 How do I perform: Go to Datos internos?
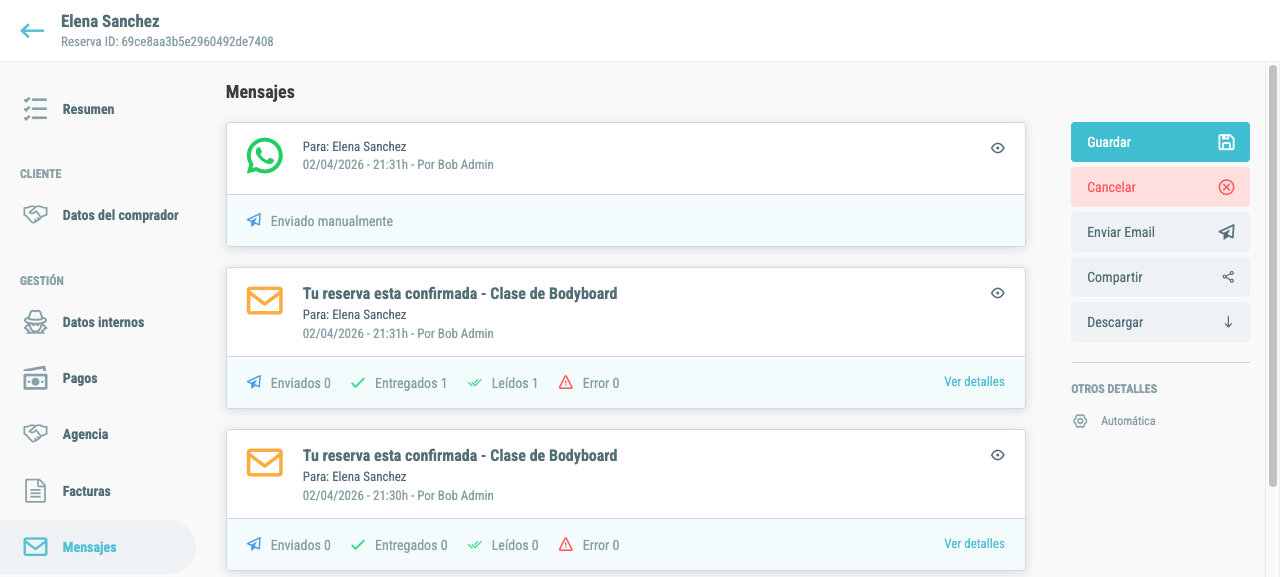point(98,323)
